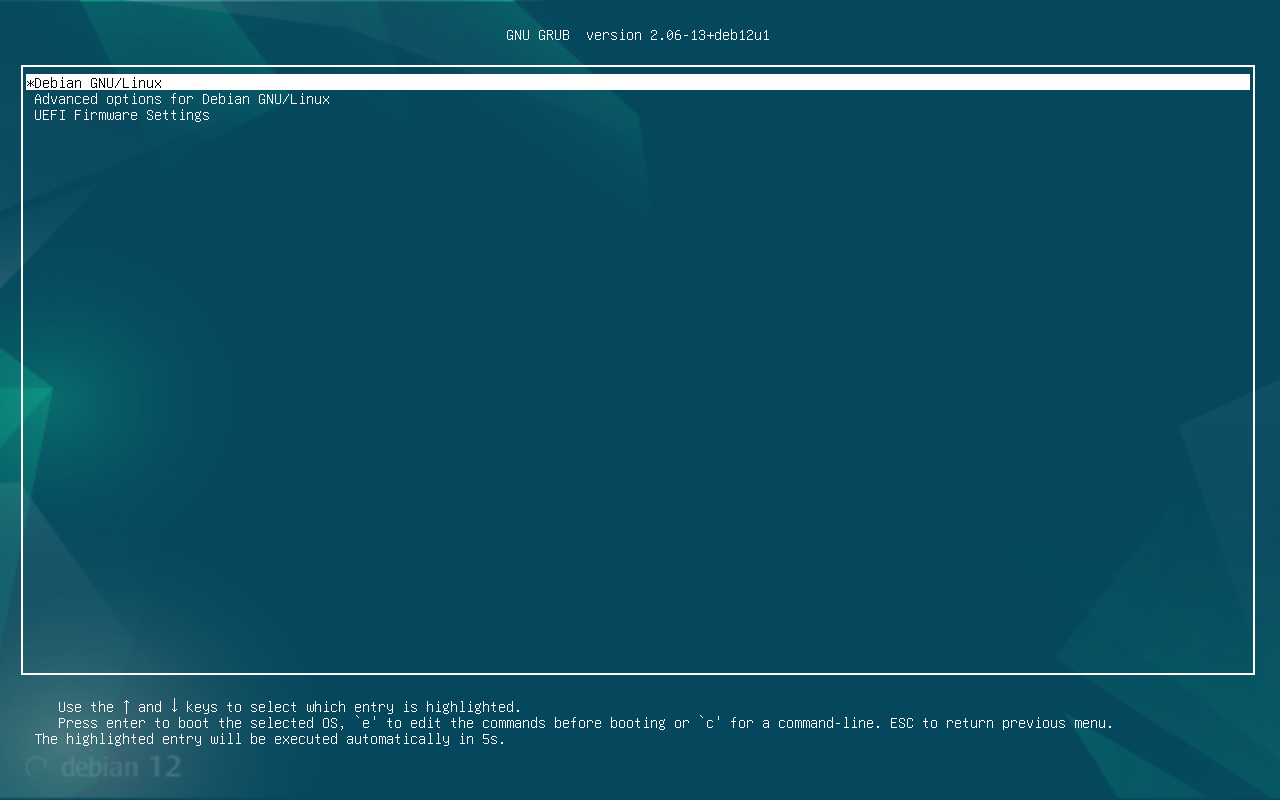Viewport: 1280px width, 800px height.
Task: Open Advanced options for Debian GNU/Linux
Action: pos(182,99)
